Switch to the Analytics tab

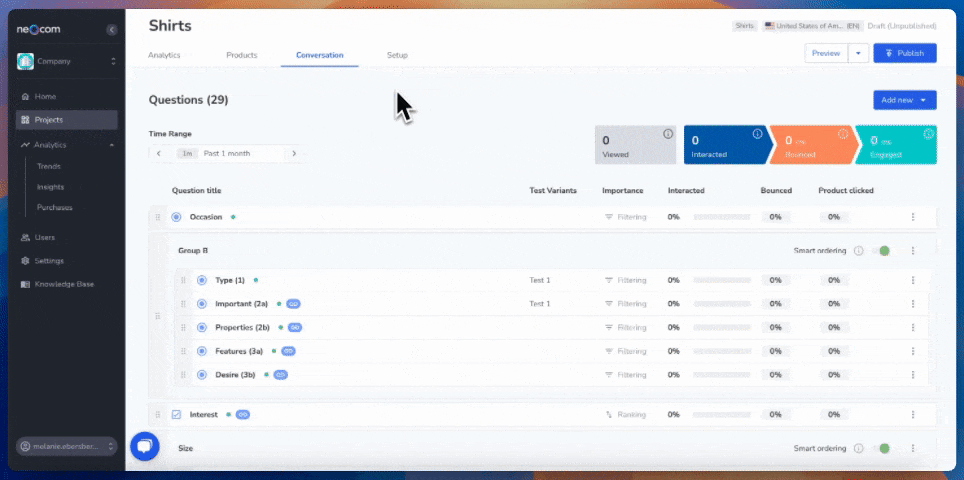point(164,55)
